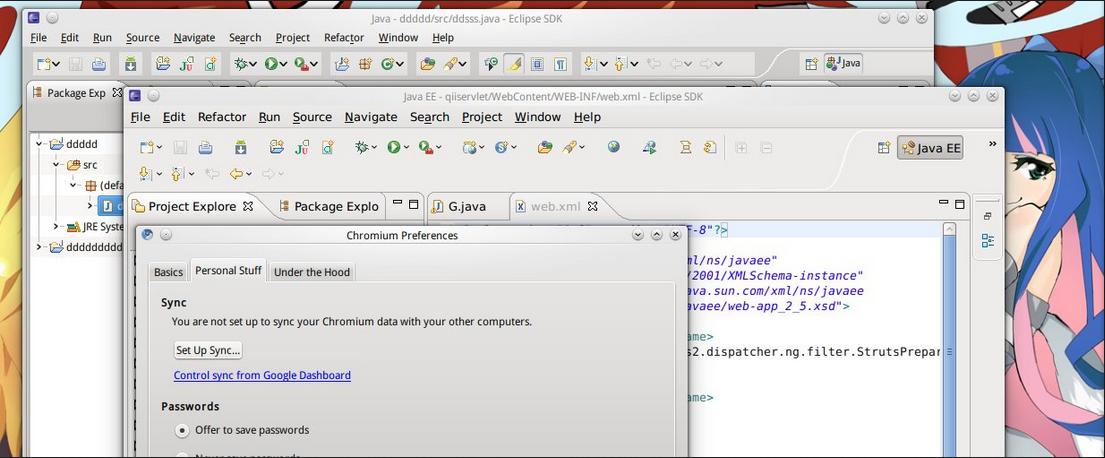This screenshot has width=1105, height=458.
Task: Click the Back arrow in Java EE navigation toolbar
Action: 236,173
